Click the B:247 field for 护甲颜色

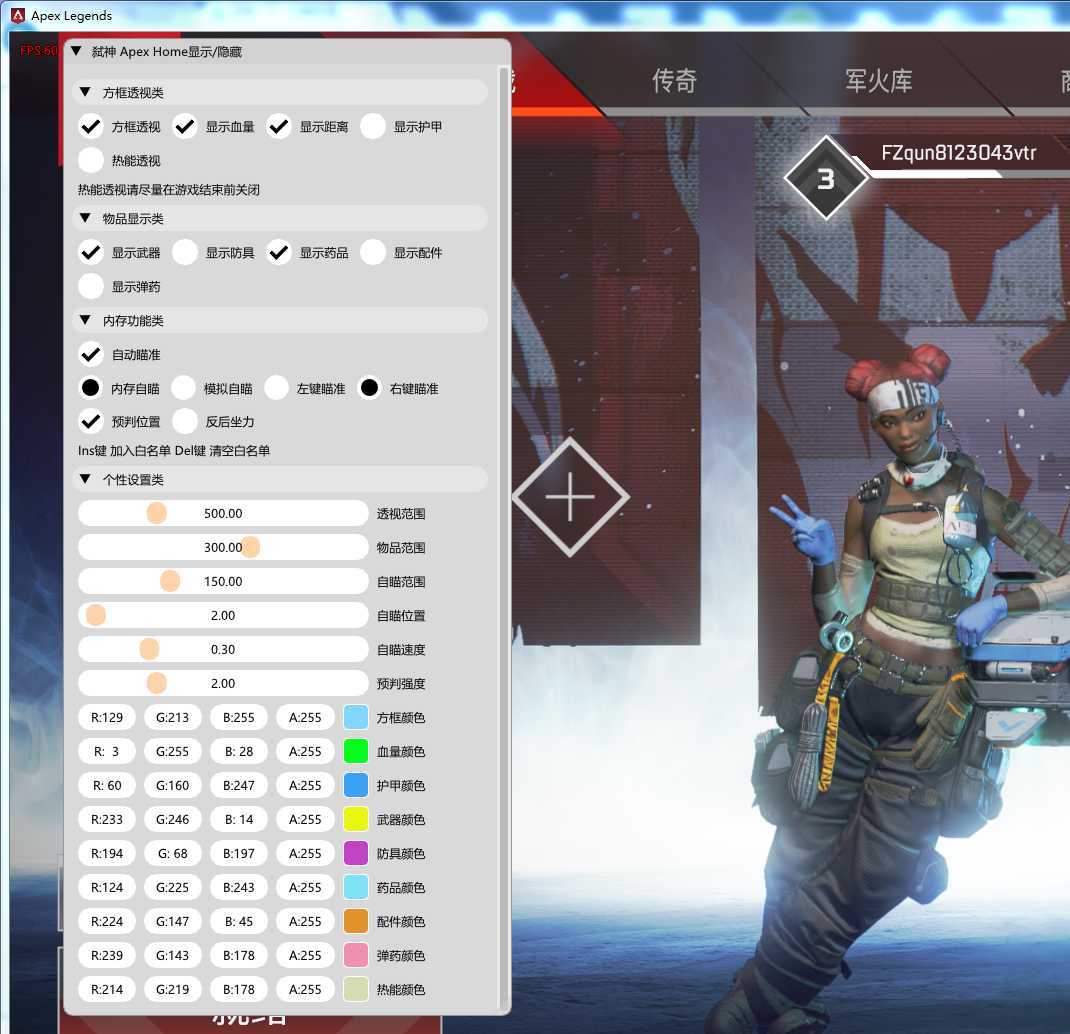click(x=239, y=785)
